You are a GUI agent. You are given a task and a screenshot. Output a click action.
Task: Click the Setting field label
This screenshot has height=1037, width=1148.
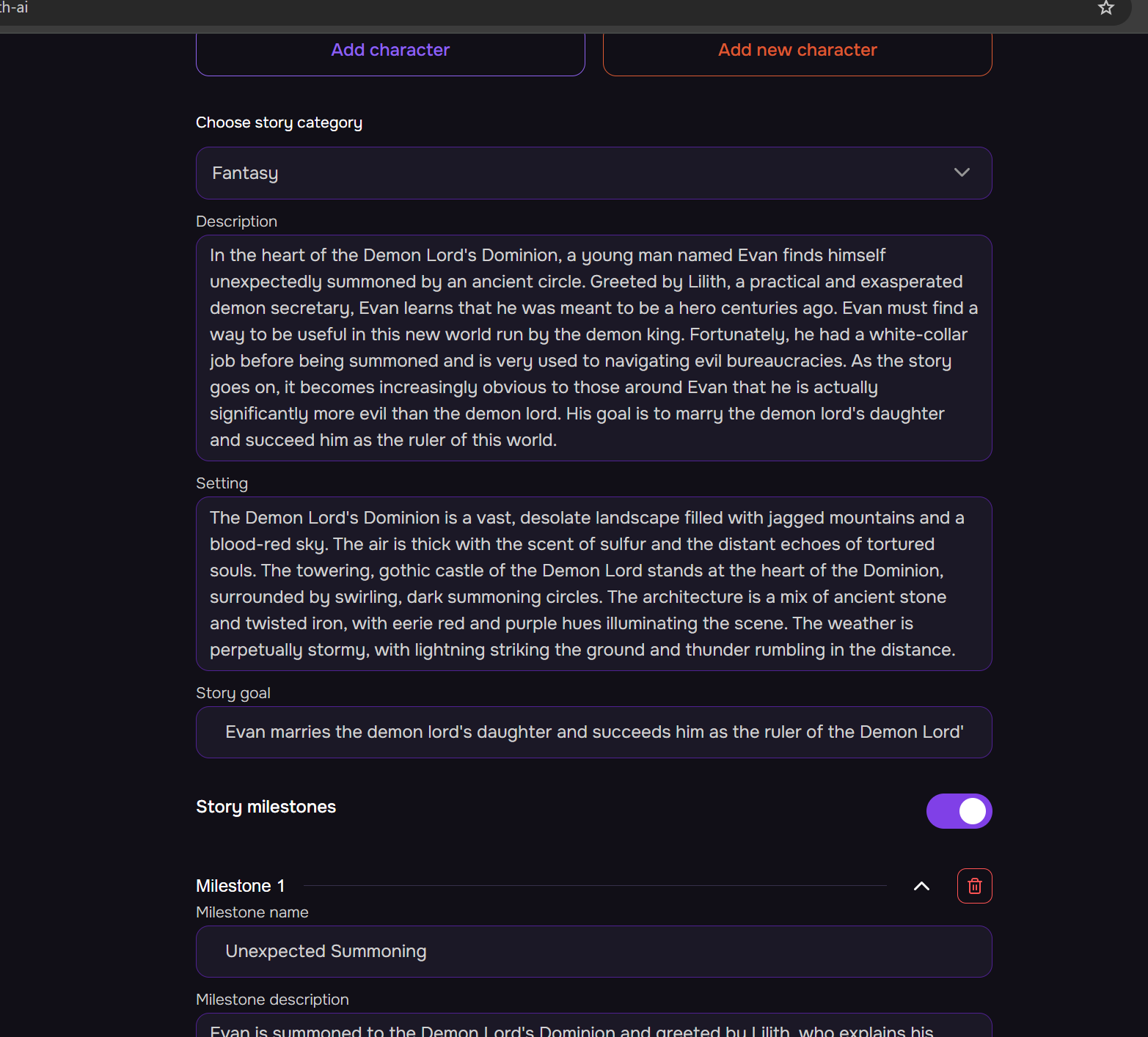222,483
